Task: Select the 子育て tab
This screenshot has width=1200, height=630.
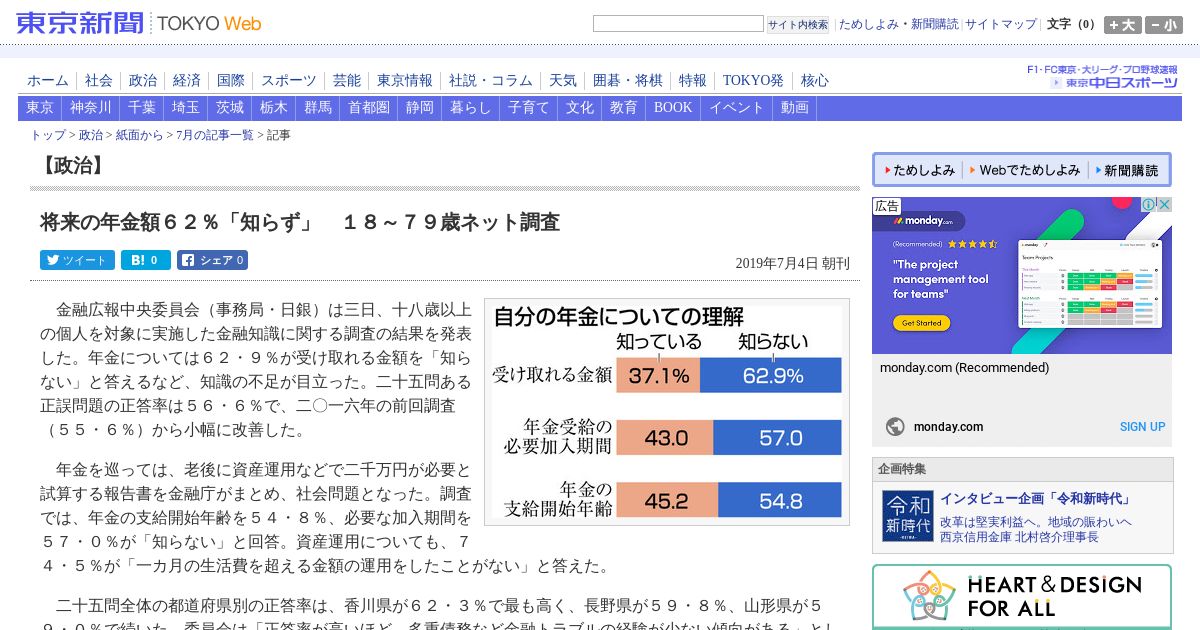Action: point(529,108)
